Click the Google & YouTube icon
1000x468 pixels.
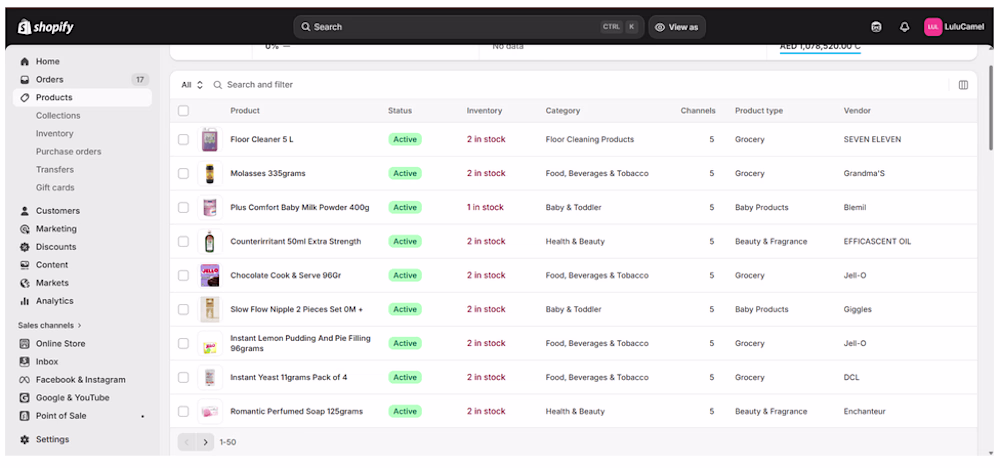[x=25, y=398]
